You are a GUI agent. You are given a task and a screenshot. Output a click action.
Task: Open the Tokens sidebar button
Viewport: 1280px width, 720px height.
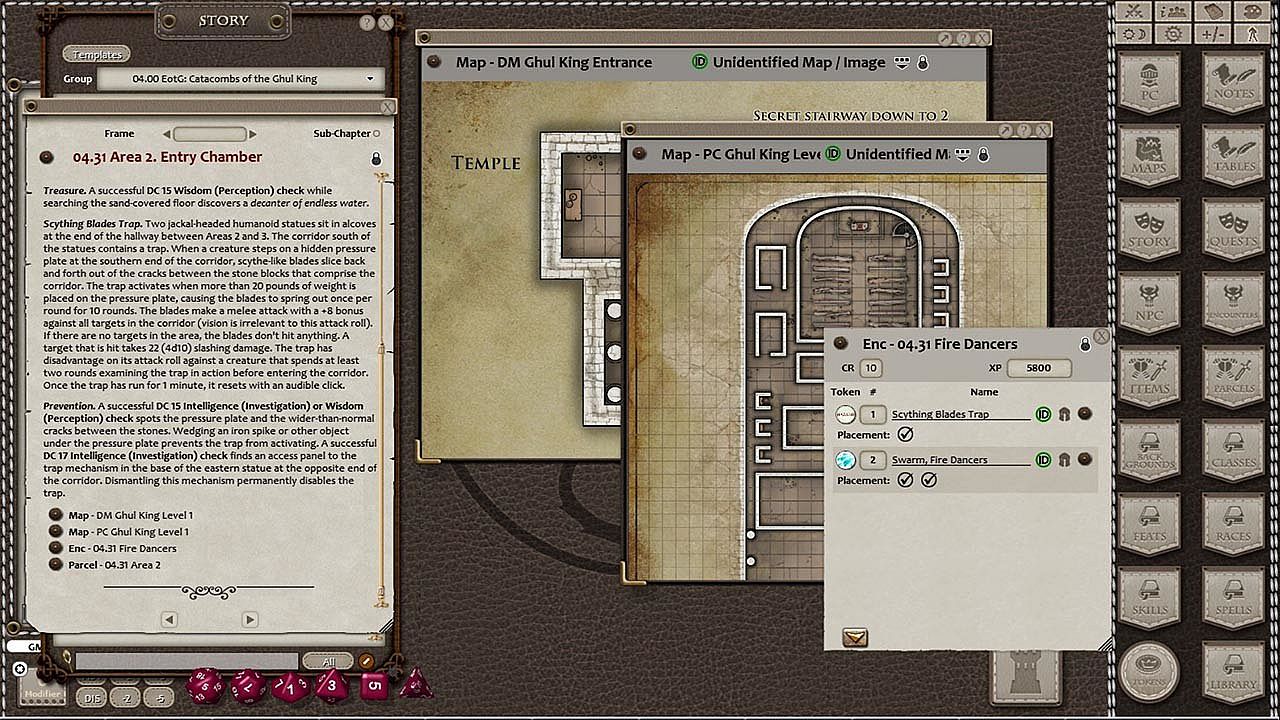point(1150,672)
